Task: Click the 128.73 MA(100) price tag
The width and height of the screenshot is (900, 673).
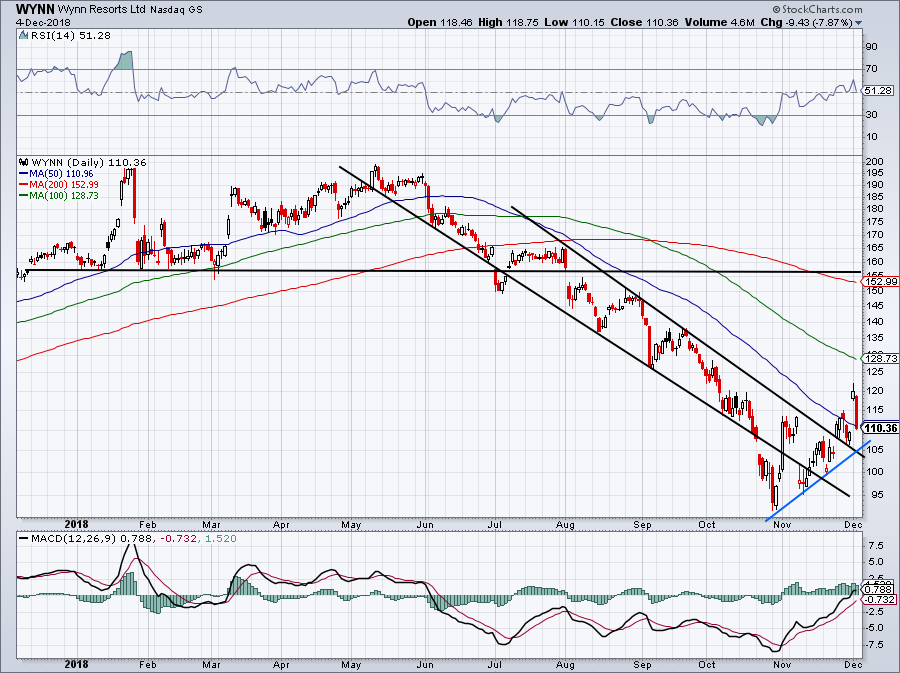Action: [880, 358]
